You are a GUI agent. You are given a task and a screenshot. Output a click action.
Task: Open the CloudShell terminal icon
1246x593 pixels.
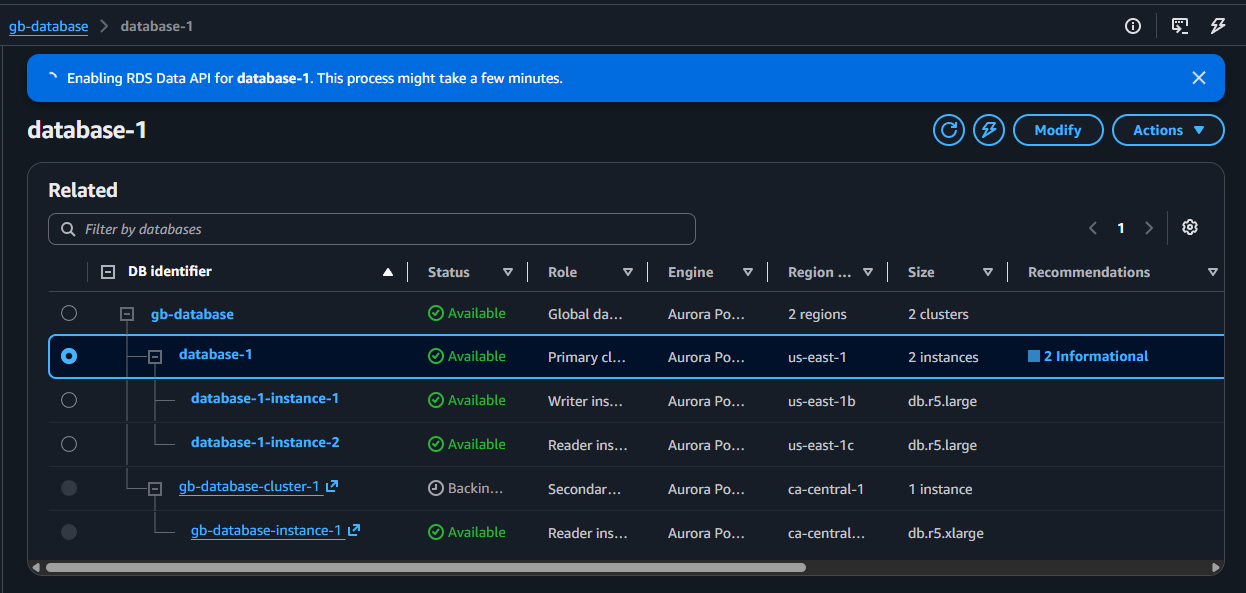[1180, 26]
